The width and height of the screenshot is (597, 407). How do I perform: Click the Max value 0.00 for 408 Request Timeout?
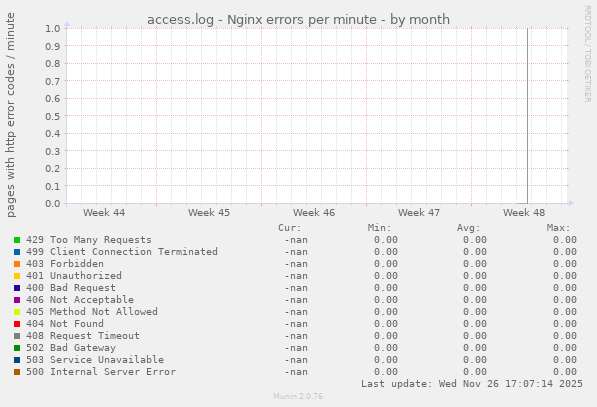tap(565, 336)
